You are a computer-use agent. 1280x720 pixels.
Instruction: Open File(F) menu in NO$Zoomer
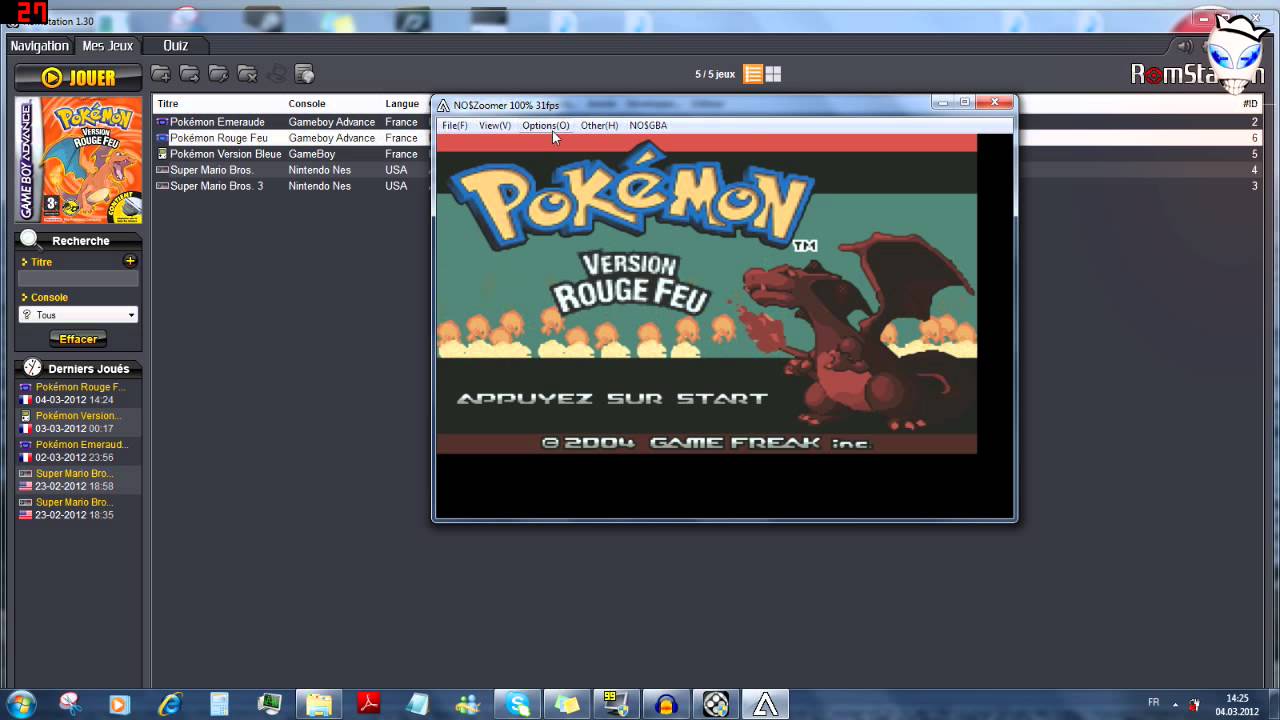point(455,125)
